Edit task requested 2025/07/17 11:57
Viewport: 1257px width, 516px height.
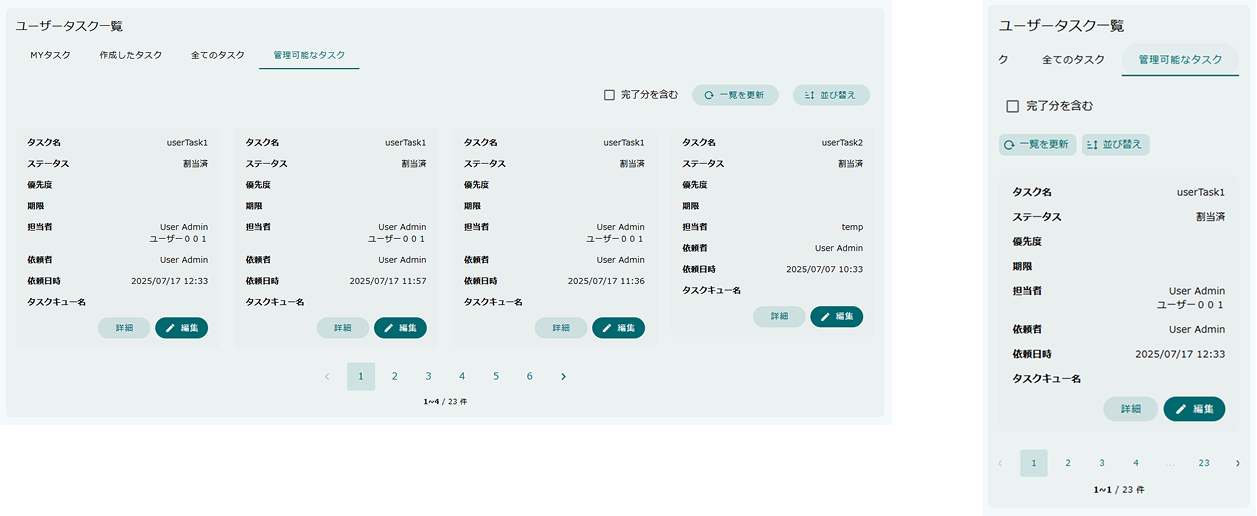[x=400, y=328]
